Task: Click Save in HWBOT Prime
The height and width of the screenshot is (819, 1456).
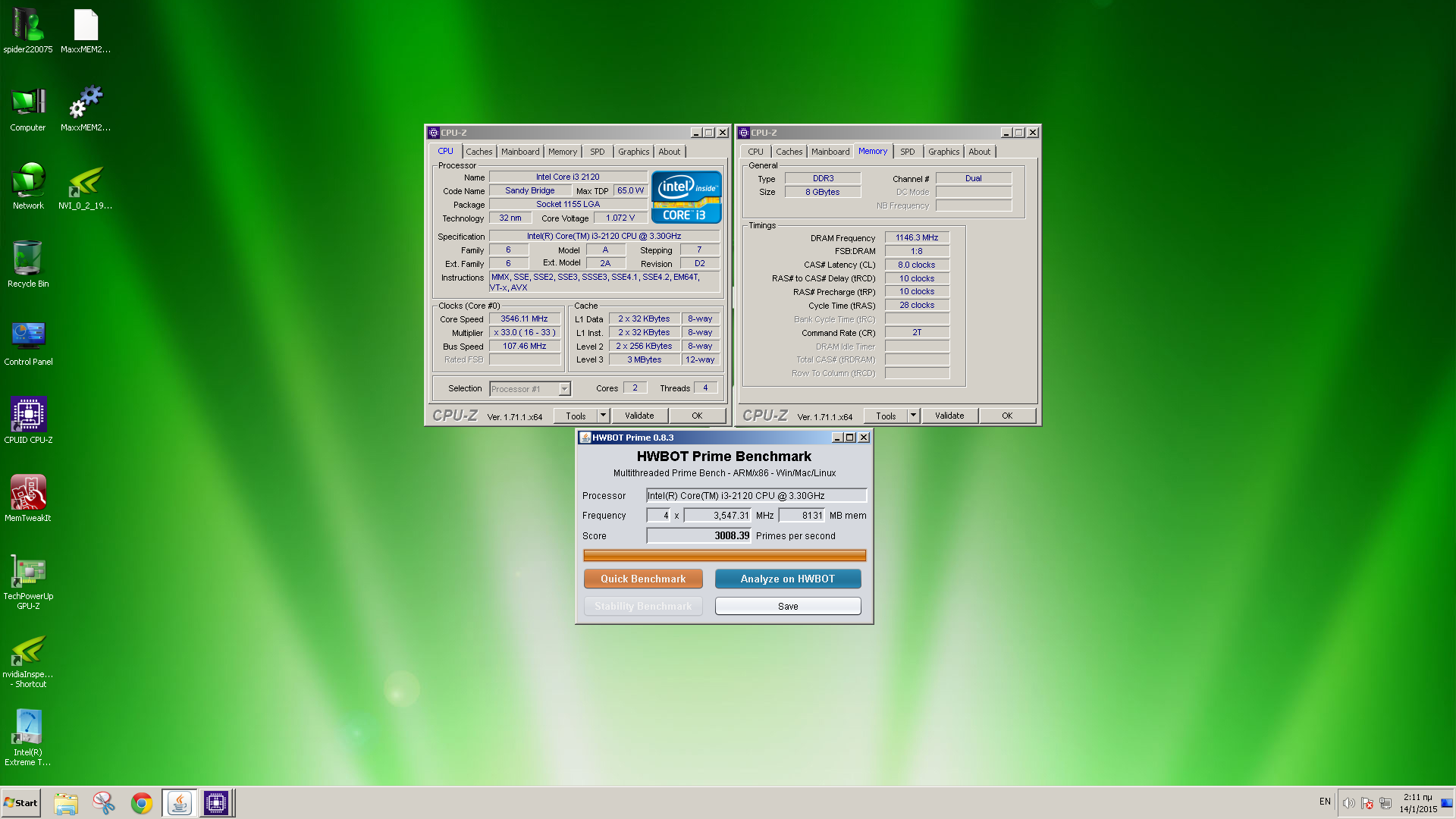Action: click(x=788, y=606)
